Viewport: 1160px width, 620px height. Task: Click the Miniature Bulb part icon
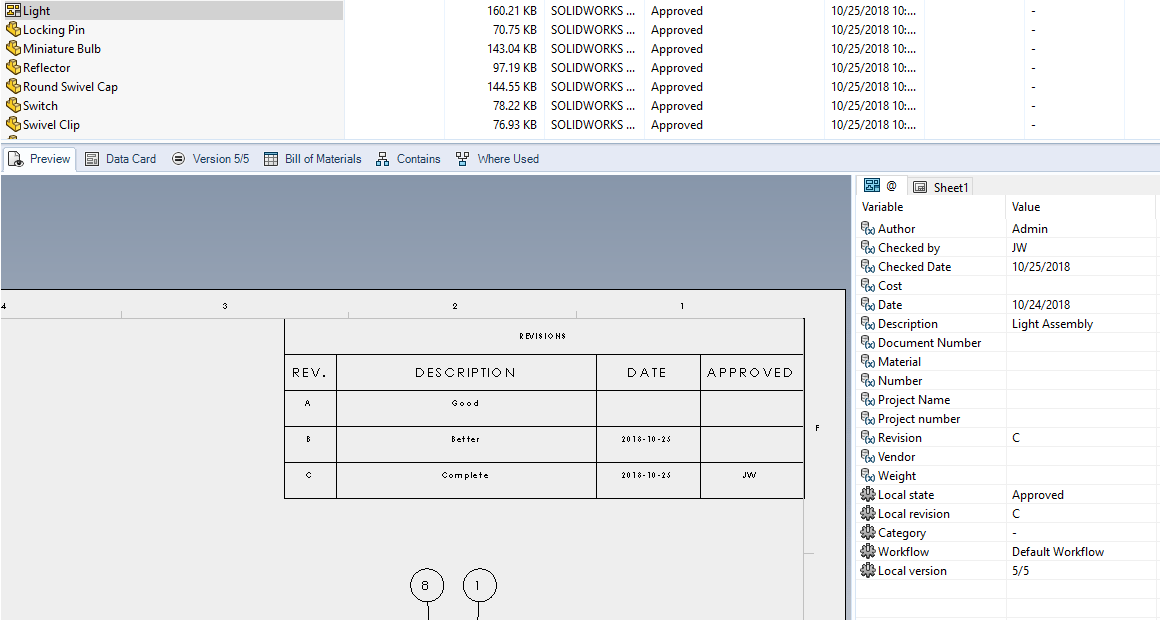click(11, 48)
